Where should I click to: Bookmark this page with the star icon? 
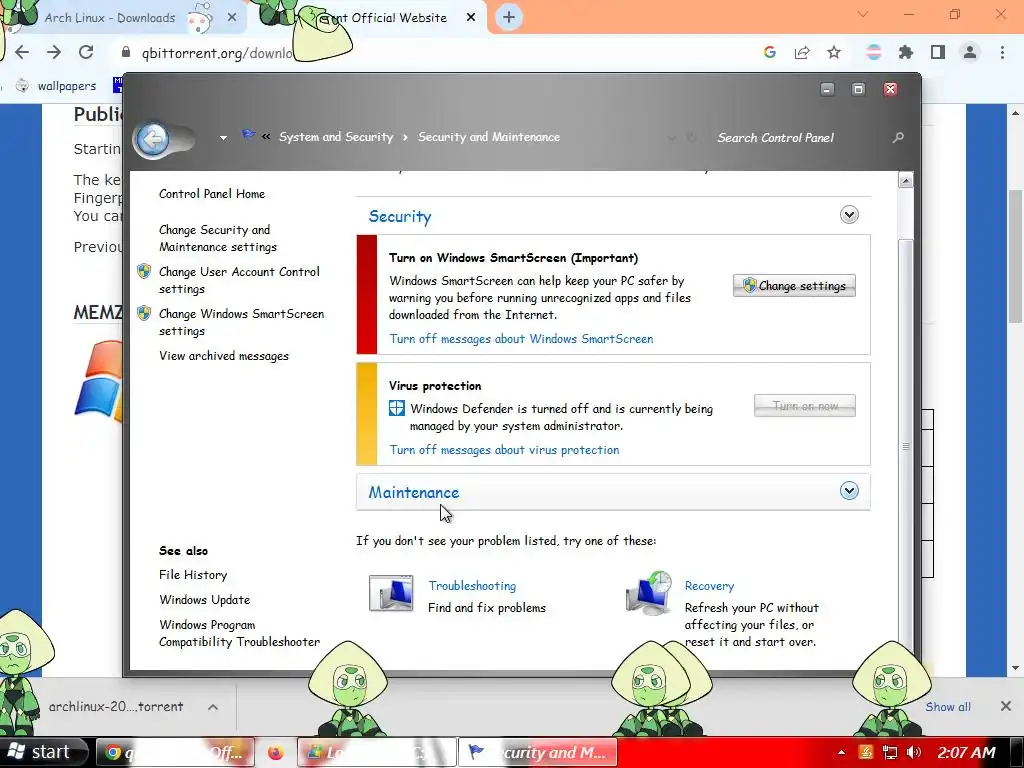[x=834, y=52]
